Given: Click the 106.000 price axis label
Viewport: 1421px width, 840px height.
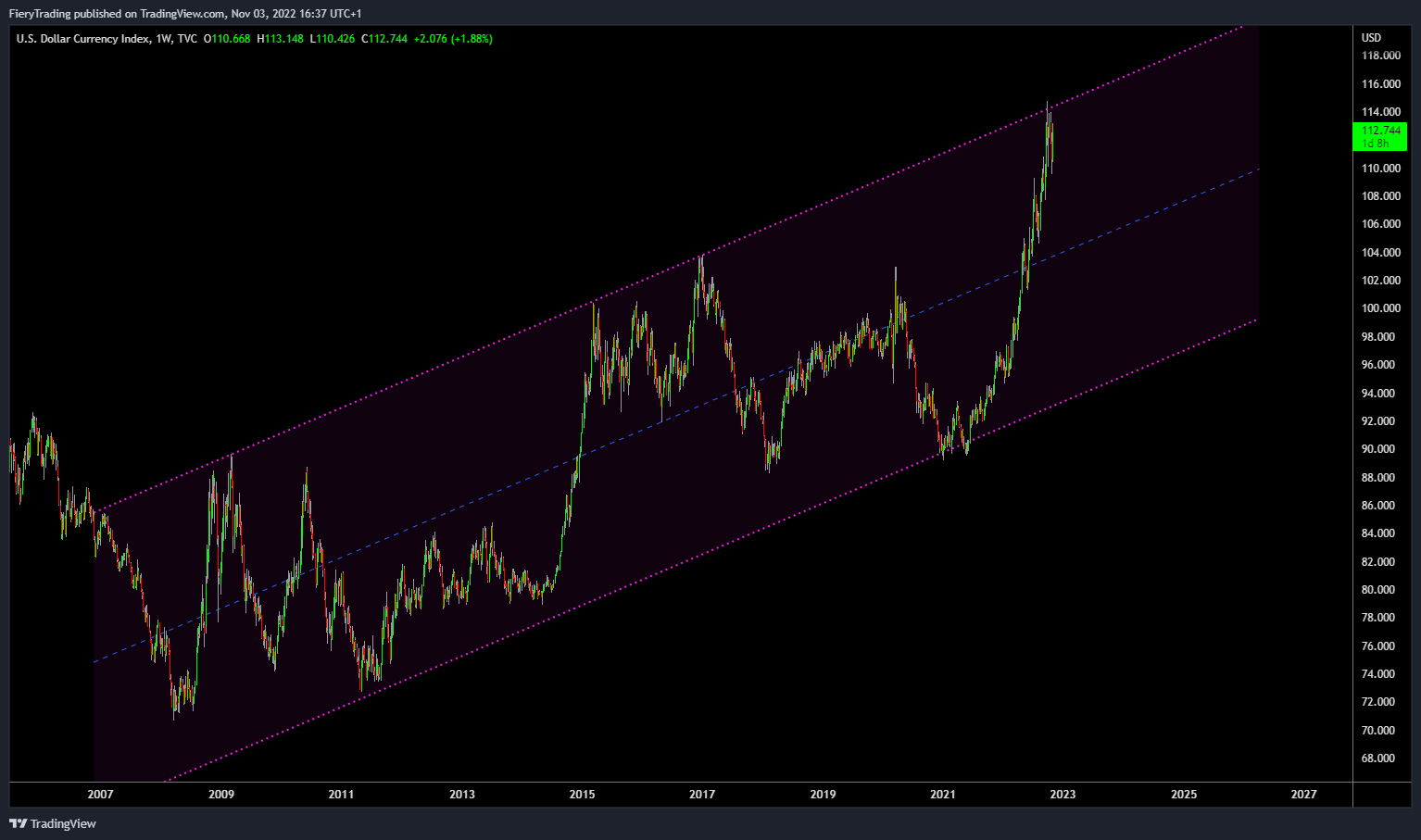Looking at the screenshot, I should 1380,224.
